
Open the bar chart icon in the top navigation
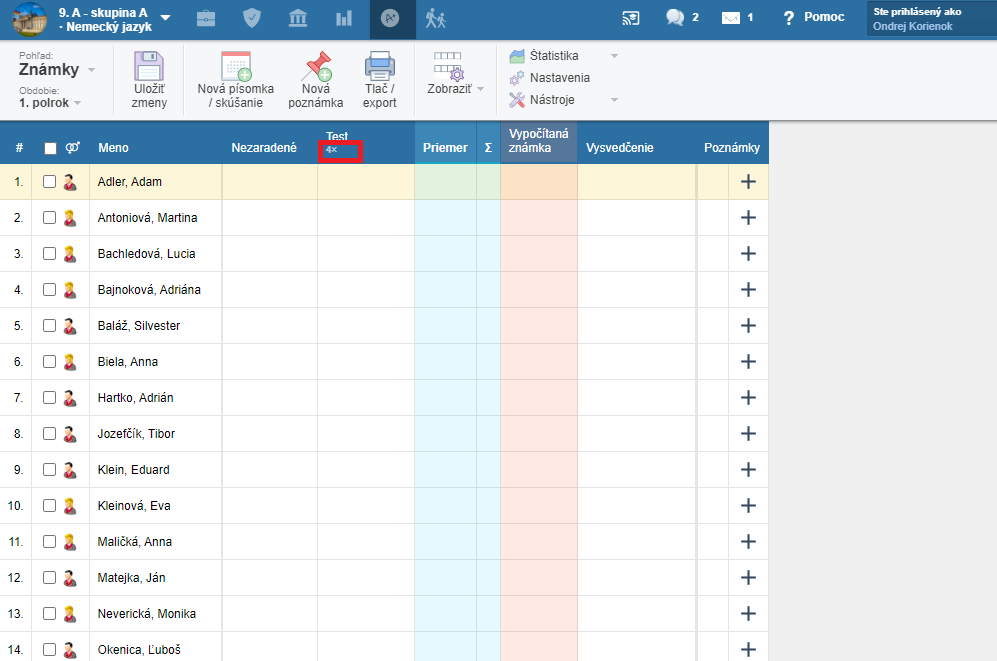pyautogui.click(x=344, y=18)
